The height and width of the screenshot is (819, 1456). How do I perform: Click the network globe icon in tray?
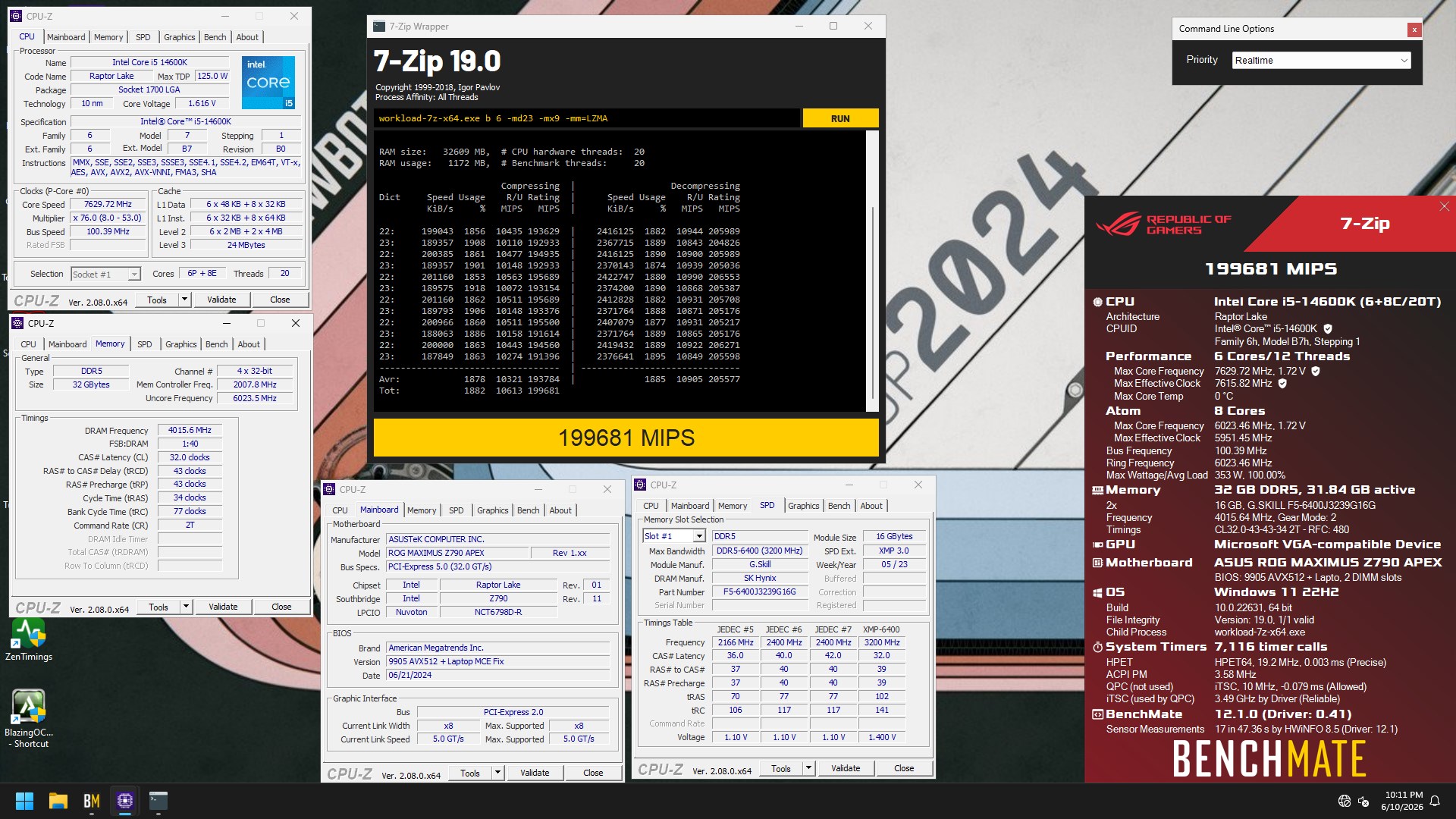point(1345,801)
